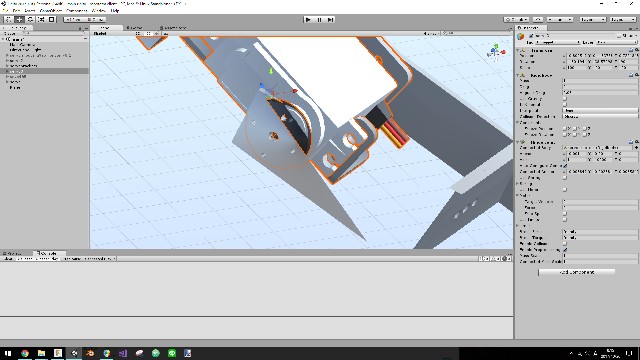
Task: Switch to the Asset Store tab
Action: click(173, 28)
